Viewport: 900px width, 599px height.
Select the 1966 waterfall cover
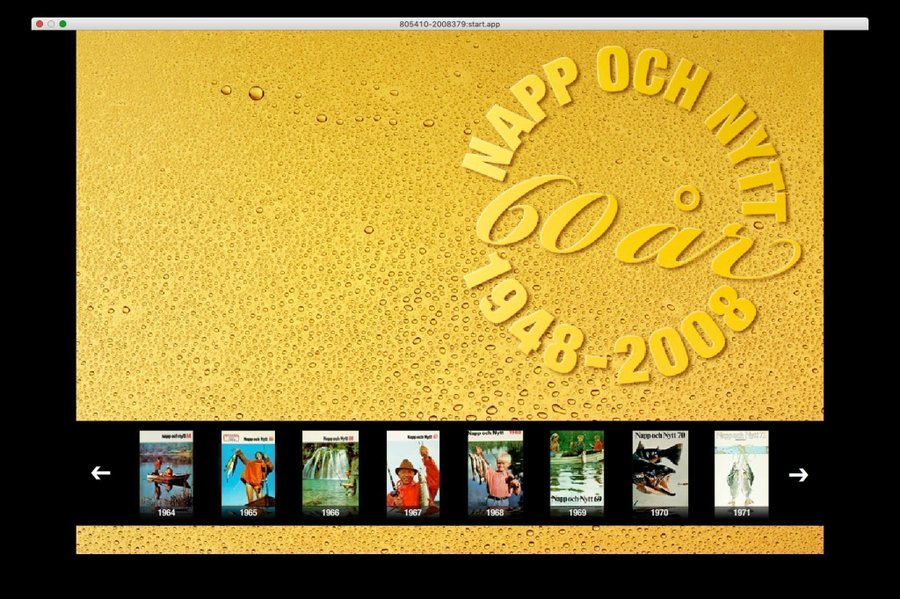331,474
